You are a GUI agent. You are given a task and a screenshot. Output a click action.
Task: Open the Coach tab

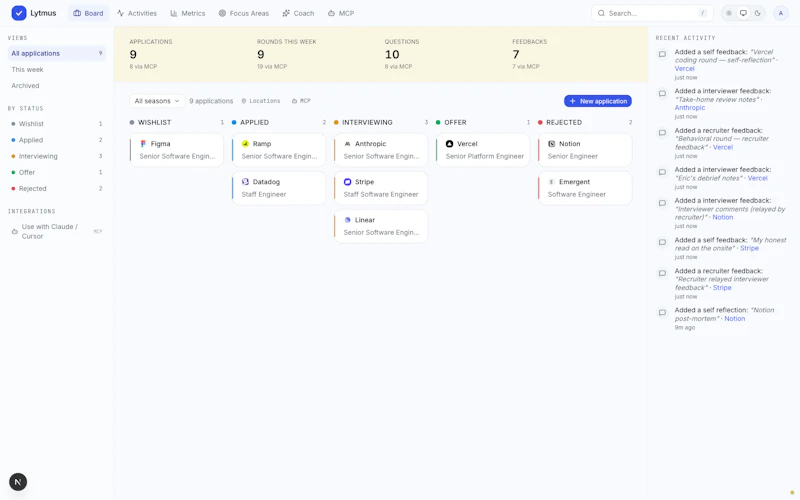pos(298,13)
